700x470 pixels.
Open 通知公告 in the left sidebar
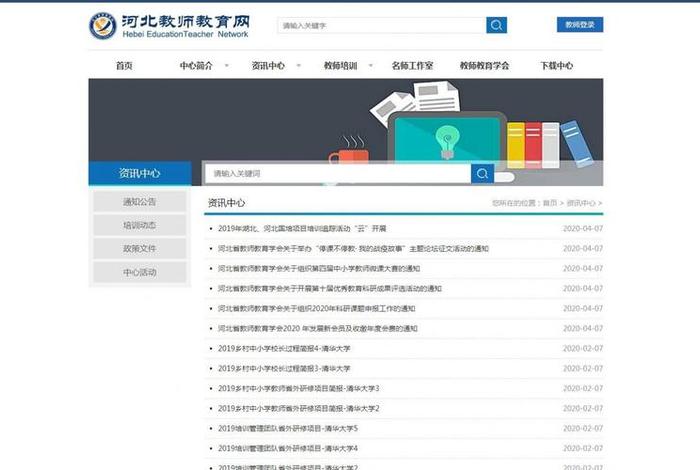(x=140, y=202)
